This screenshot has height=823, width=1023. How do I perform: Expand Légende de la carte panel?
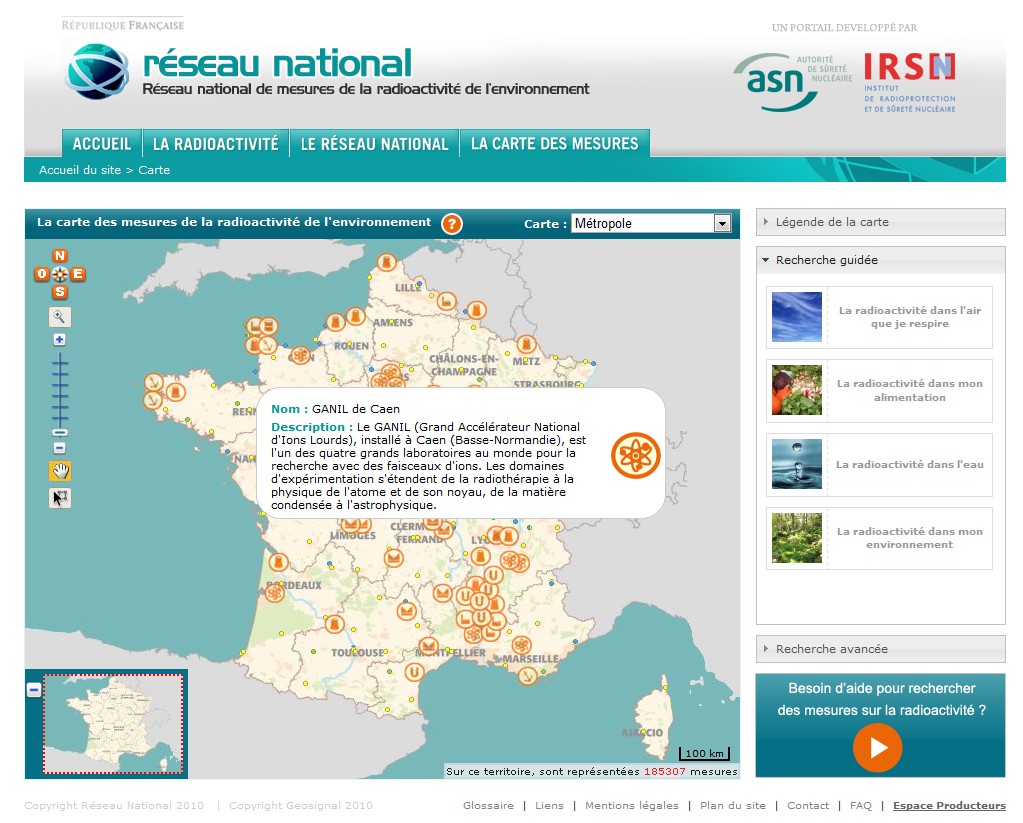tap(880, 222)
